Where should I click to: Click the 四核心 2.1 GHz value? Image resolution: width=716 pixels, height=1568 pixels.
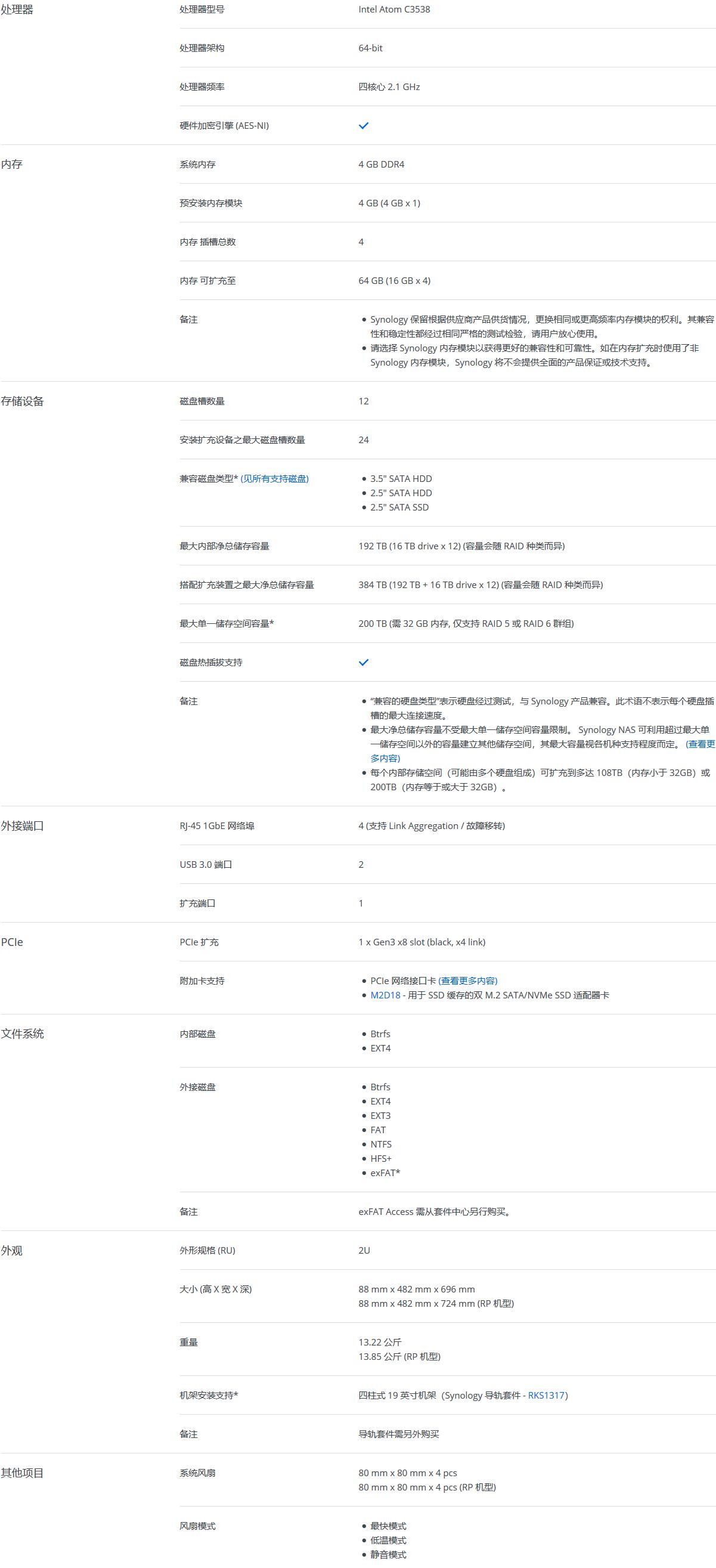(389, 86)
